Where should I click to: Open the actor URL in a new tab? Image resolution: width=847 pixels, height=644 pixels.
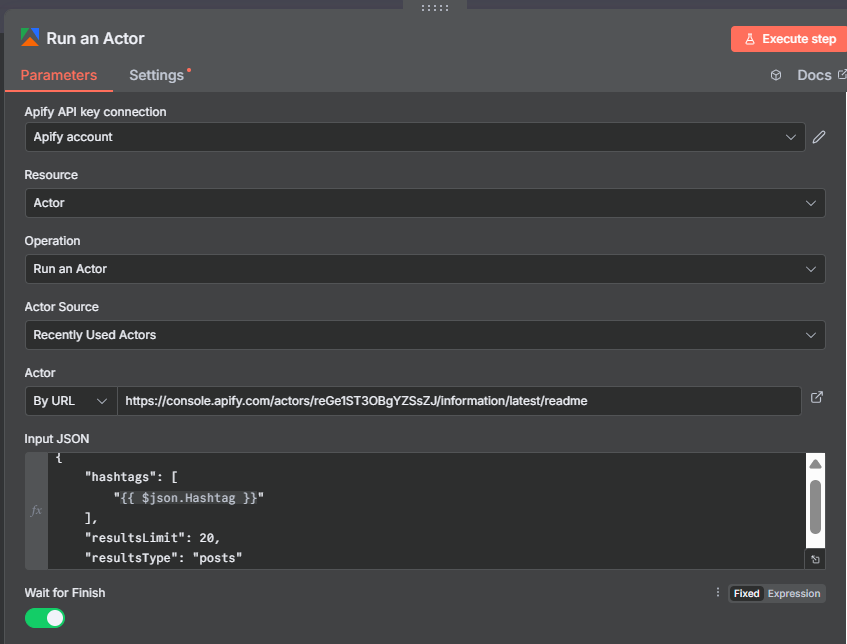[817, 398]
